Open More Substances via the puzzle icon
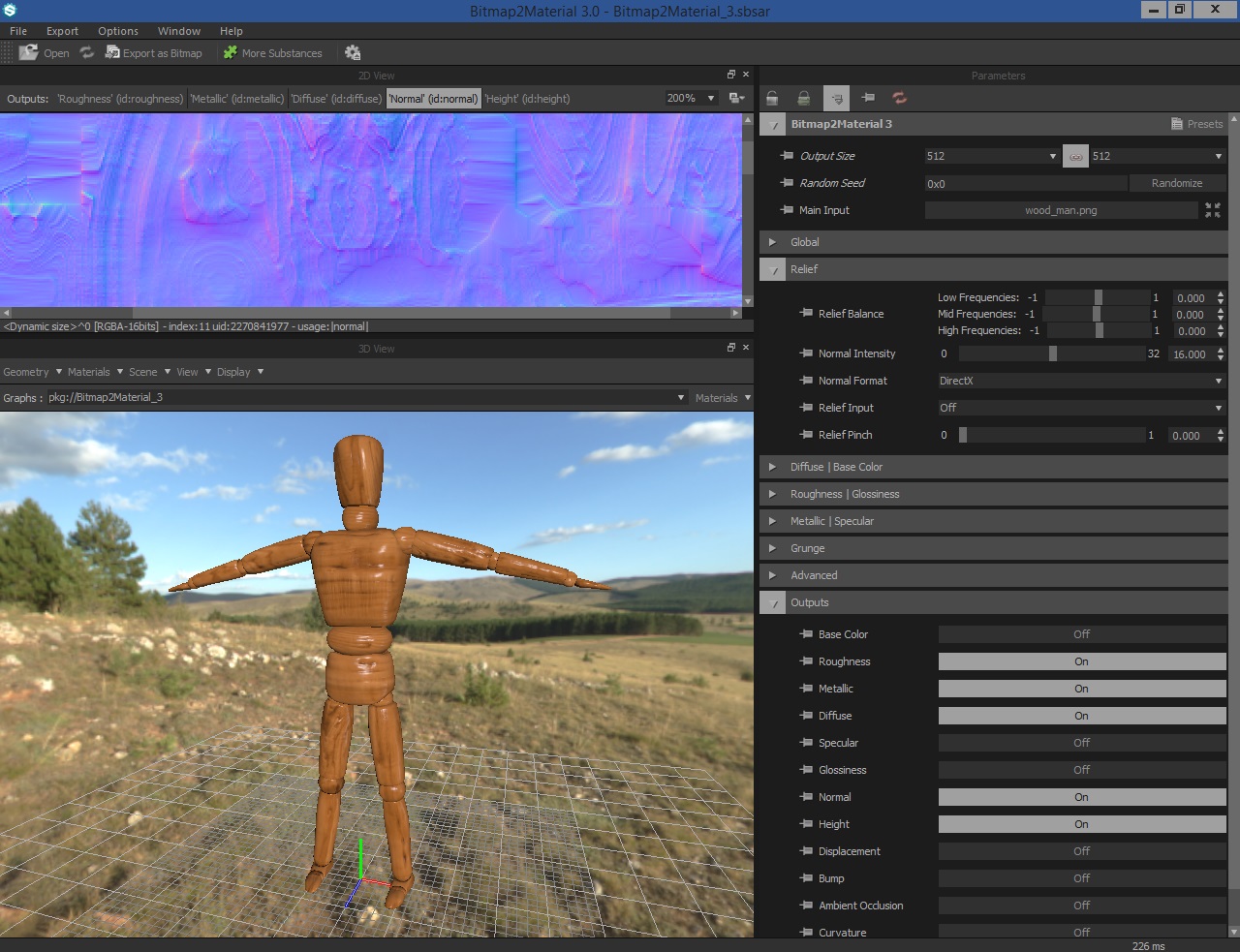This screenshot has width=1240, height=952. click(231, 52)
